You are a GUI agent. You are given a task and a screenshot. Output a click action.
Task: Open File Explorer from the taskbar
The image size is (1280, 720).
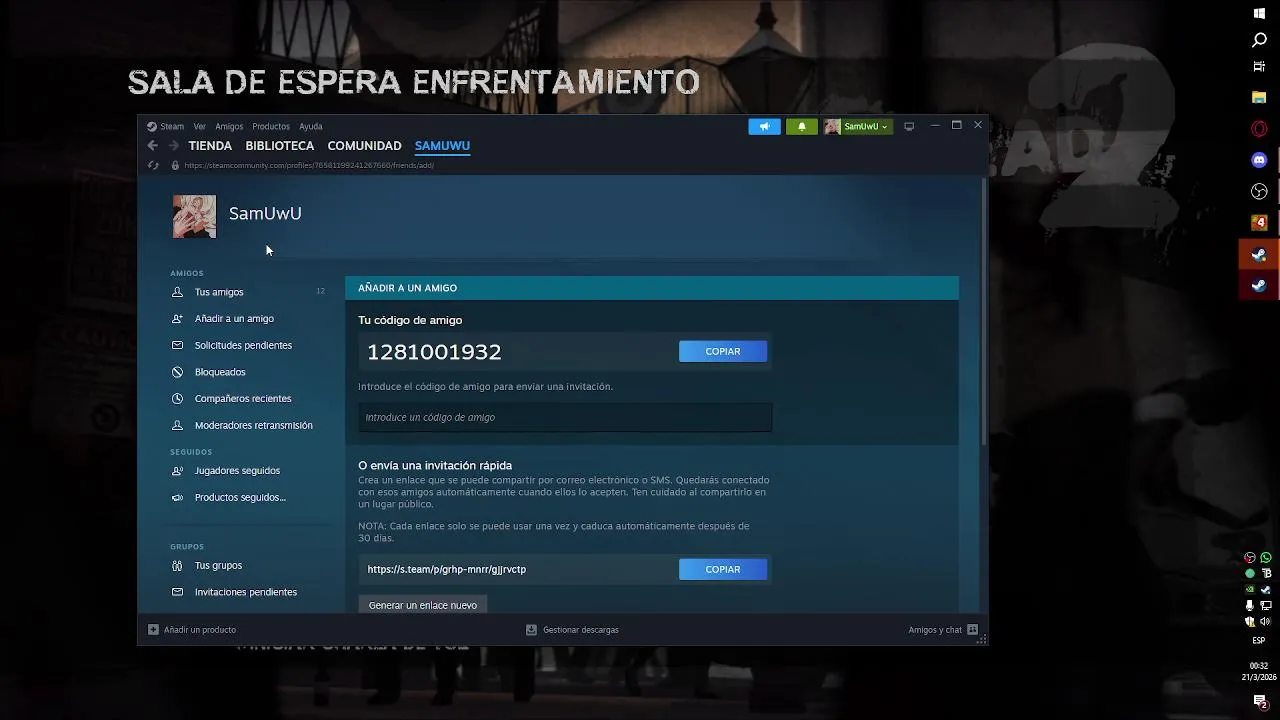[x=1259, y=98]
